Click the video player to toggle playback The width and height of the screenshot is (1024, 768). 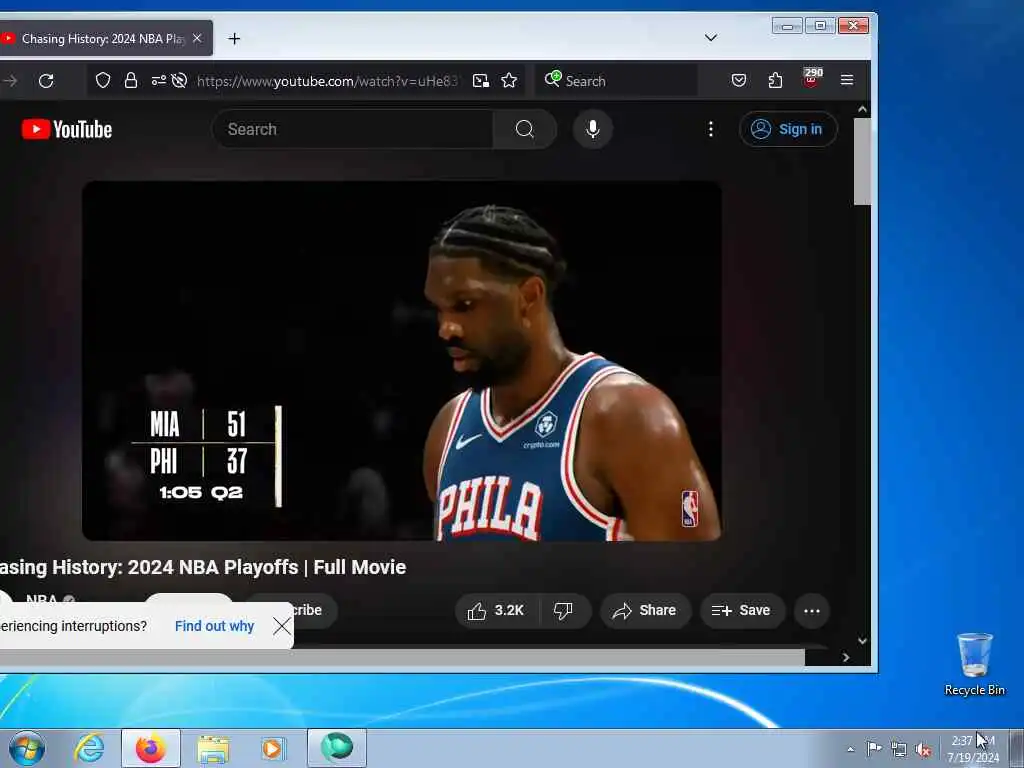click(x=402, y=360)
